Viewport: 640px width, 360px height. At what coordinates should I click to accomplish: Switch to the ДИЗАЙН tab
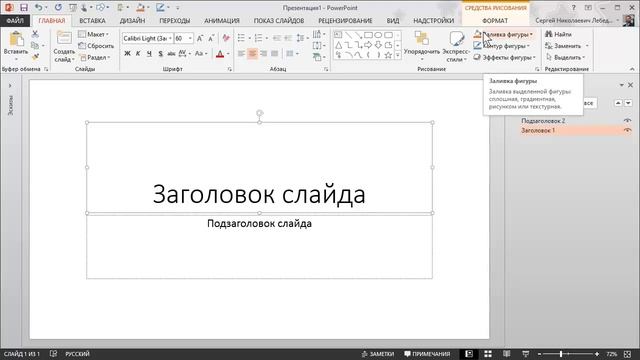132,20
